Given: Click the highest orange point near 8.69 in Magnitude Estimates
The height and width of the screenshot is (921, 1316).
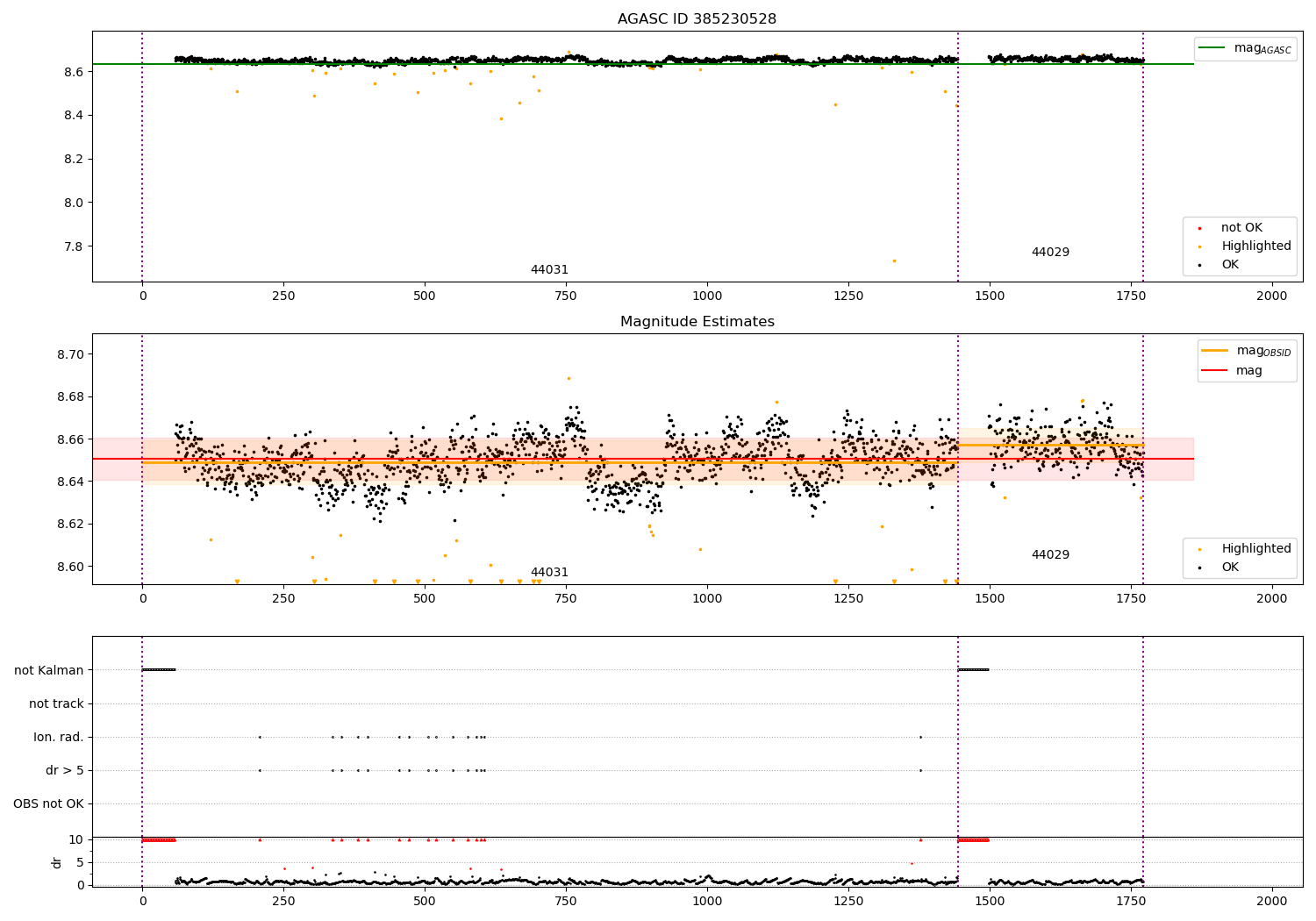Looking at the screenshot, I should click(569, 378).
